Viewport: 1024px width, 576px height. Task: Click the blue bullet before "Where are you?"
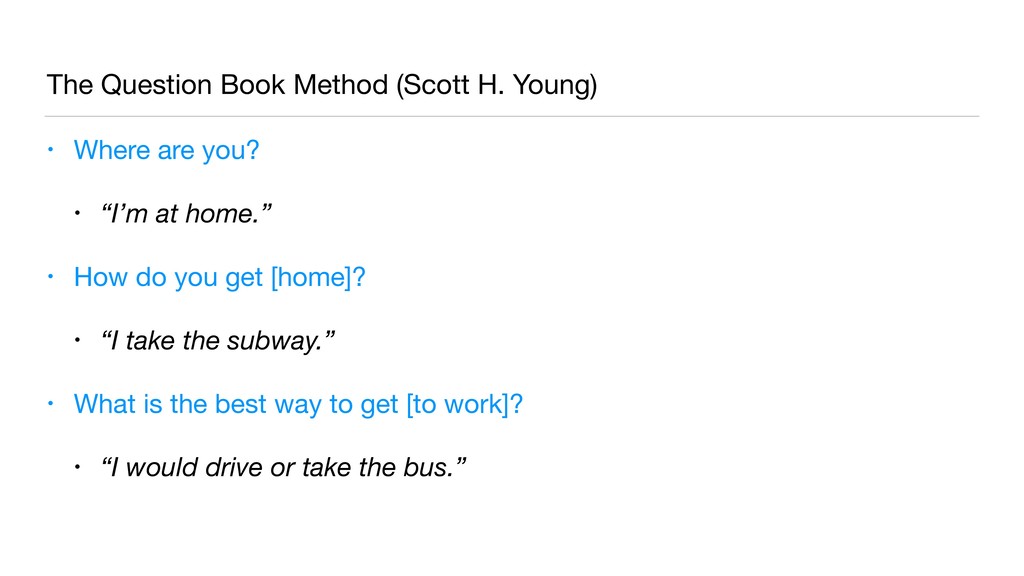(50, 150)
